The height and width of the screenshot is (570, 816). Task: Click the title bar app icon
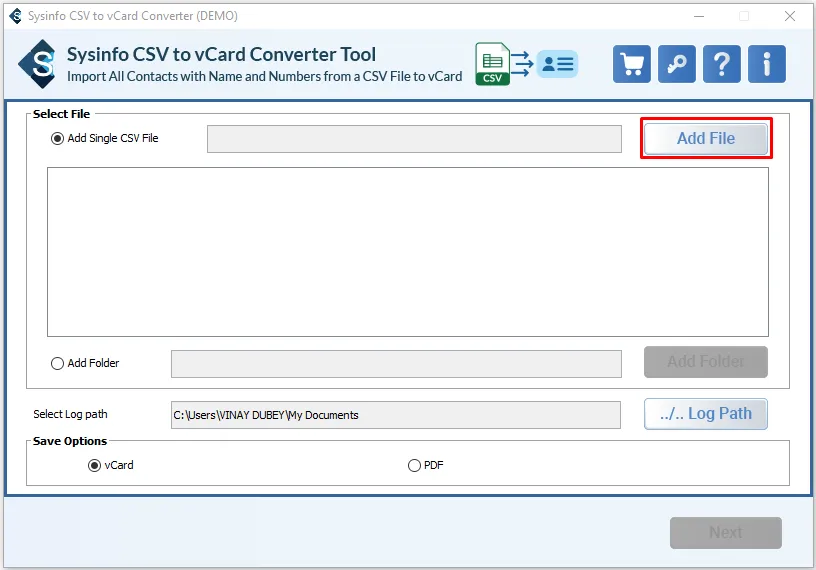point(16,16)
